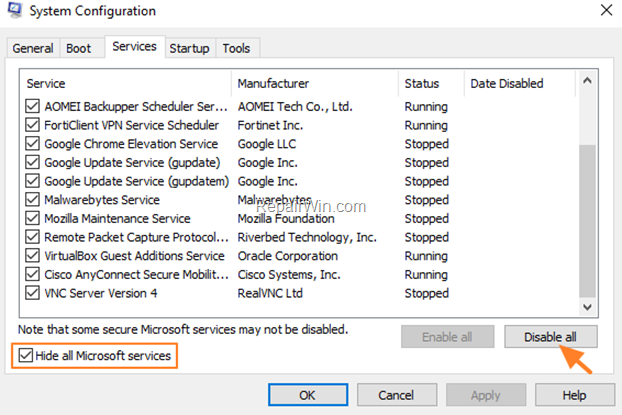The image size is (622, 415).
Task: Click the Google Chrome Elevation Service name
Action: click(x=131, y=144)
